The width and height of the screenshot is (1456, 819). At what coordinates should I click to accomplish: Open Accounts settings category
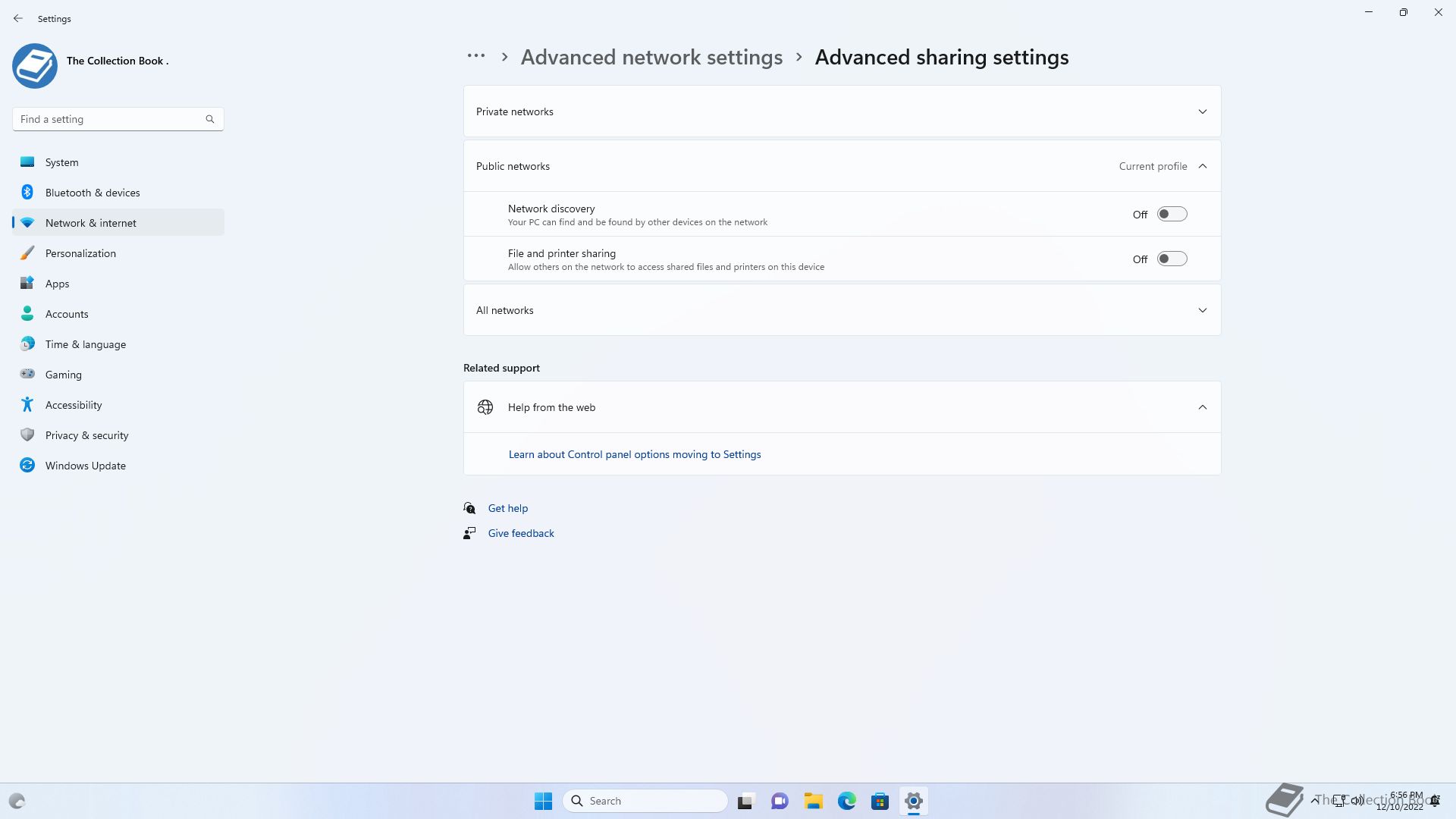(118, 313)
